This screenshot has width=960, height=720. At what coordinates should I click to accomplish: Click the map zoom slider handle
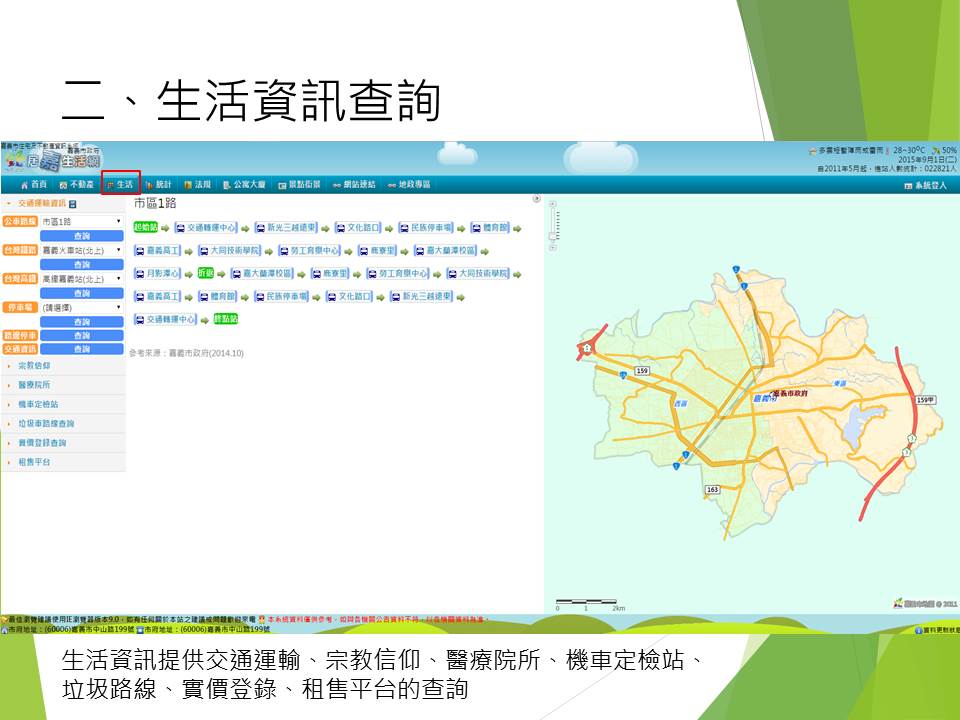pyautogui.click(x=552, y=236)
